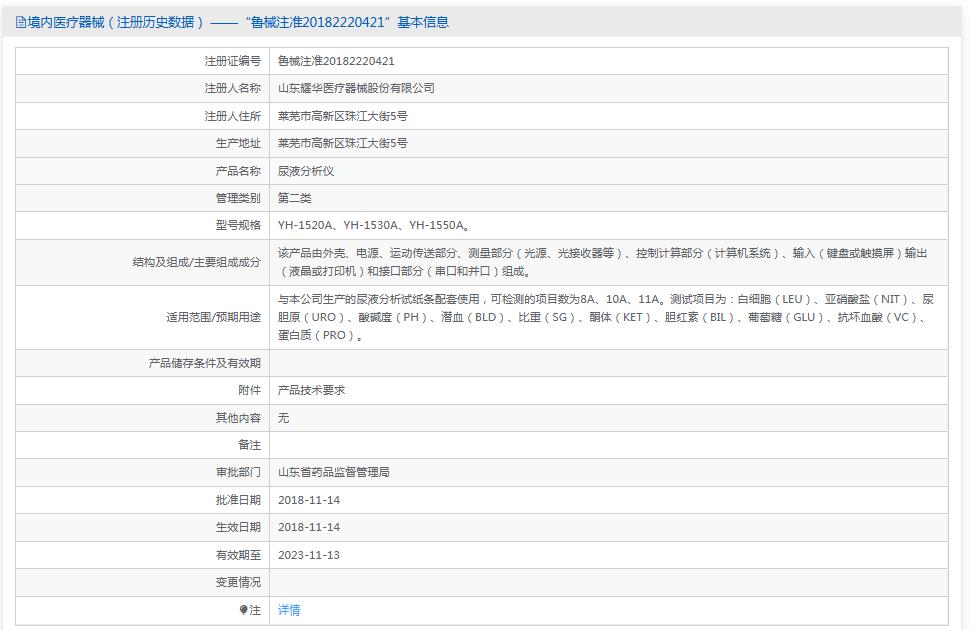Click structure description starting 该产品由外壳

[x=603, y=262]
